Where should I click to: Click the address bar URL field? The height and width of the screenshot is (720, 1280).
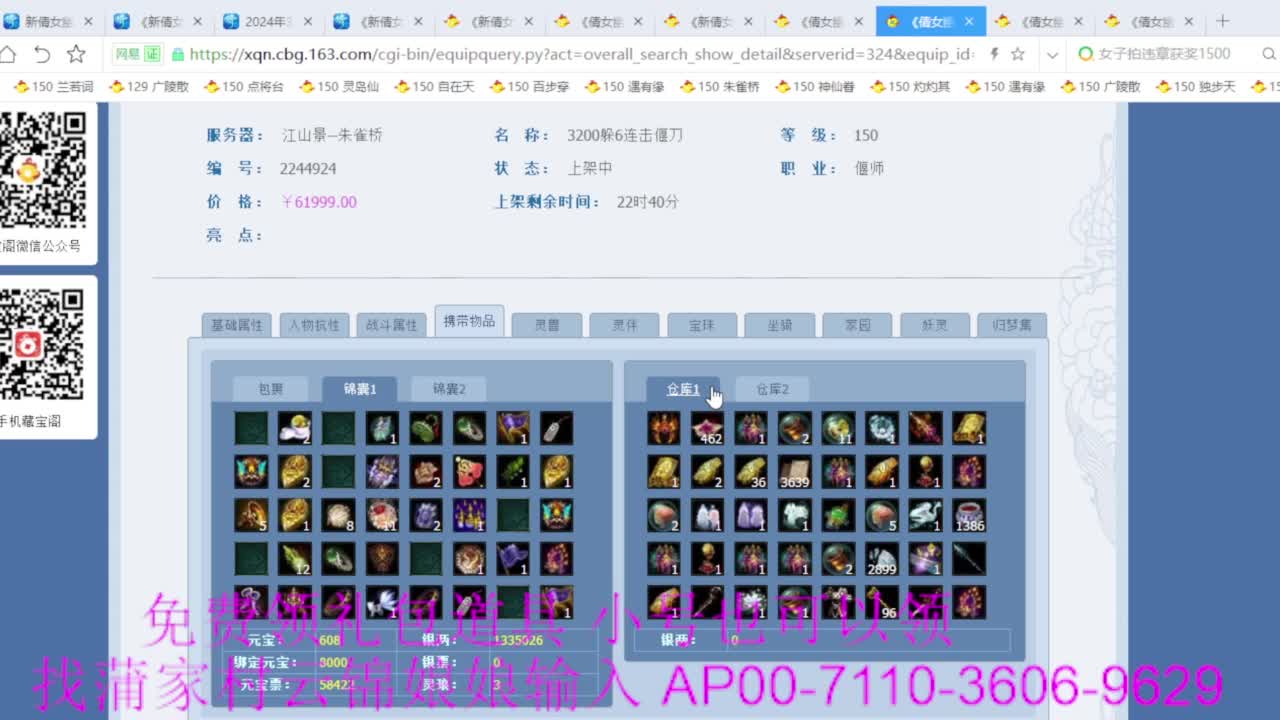click(581, 54)
